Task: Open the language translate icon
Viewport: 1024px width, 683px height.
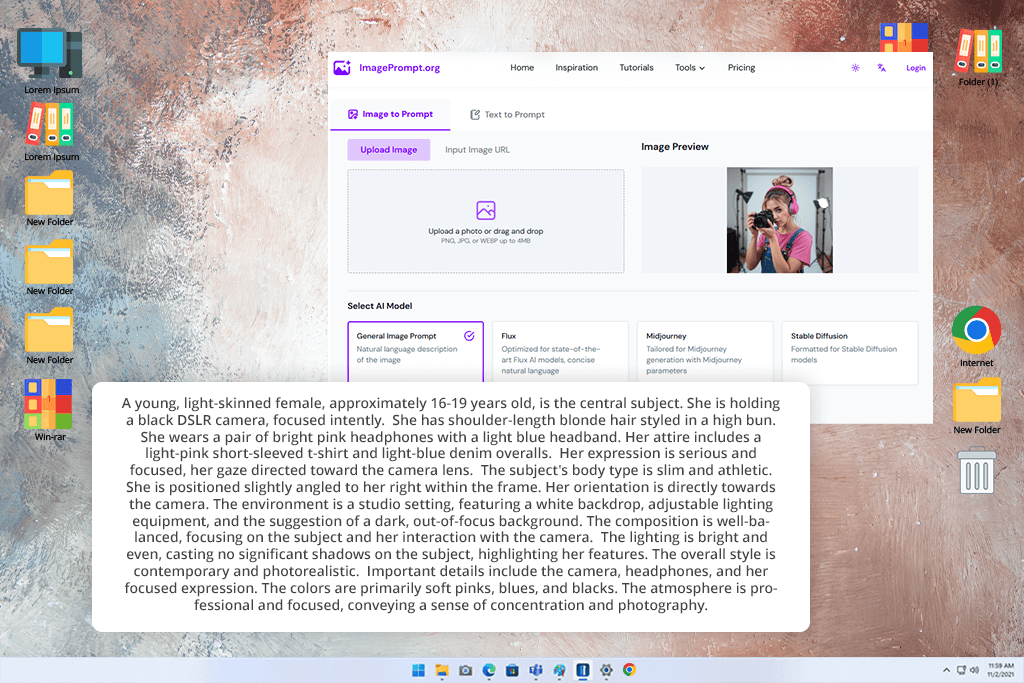Action: click(x=882, y=68)
